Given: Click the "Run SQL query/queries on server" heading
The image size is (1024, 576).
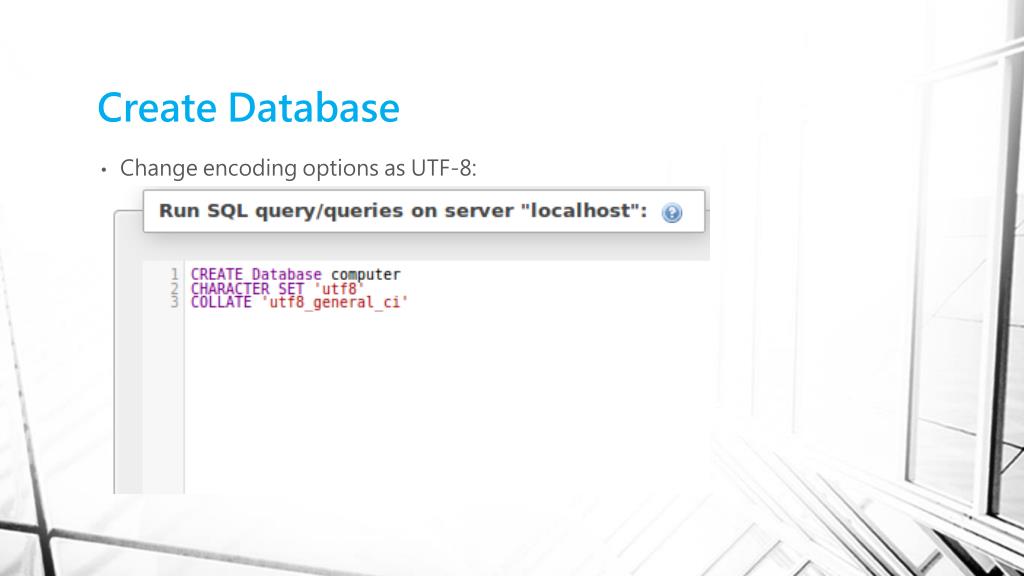Looking at the screenshot, I should pos(403,211).
